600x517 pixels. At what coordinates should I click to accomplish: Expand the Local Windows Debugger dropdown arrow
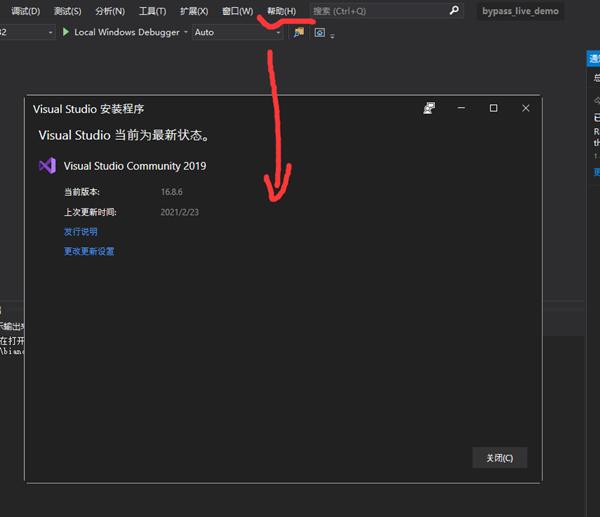[186, 32]
